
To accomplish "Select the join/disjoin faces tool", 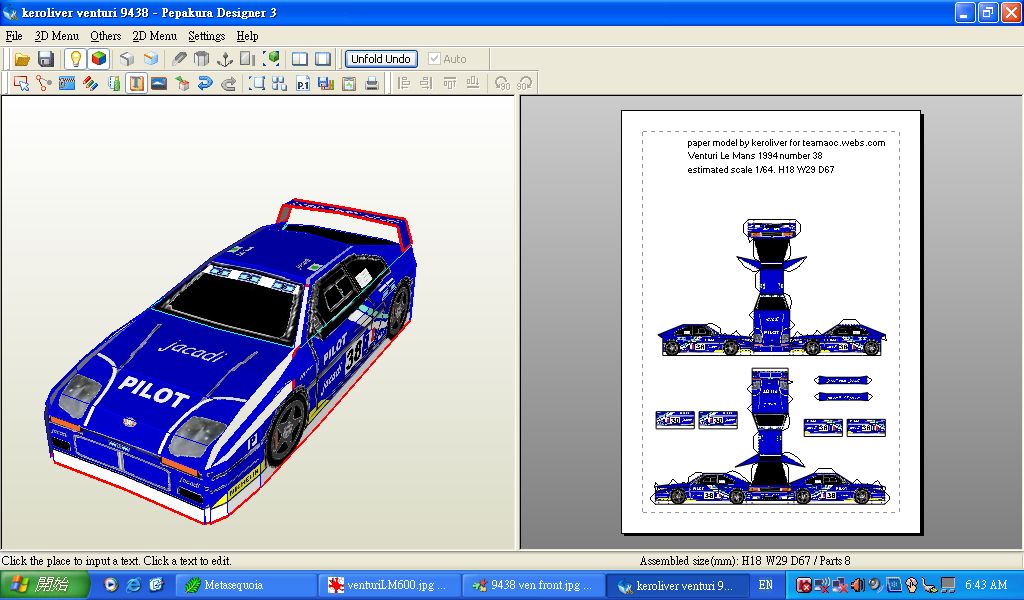I will click(44, 84).
